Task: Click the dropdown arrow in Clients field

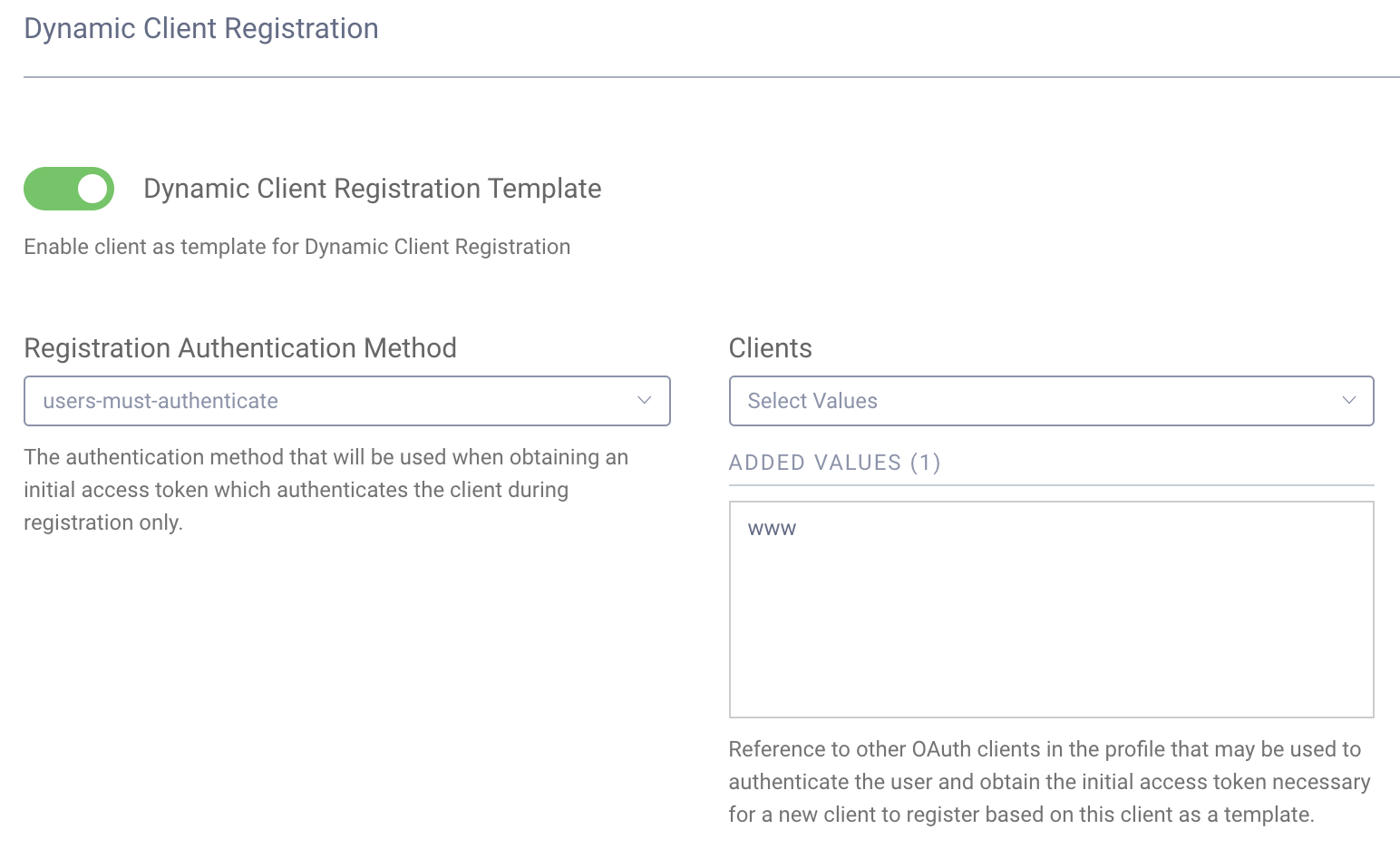Action: point(1349,400)
